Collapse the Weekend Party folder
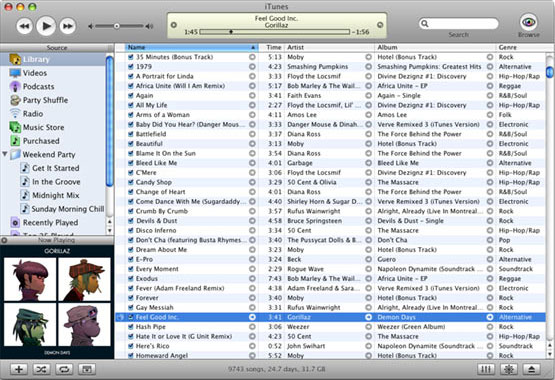Image resolution: width=555 pixels, height=380 pixels. [x=5, y=154]
